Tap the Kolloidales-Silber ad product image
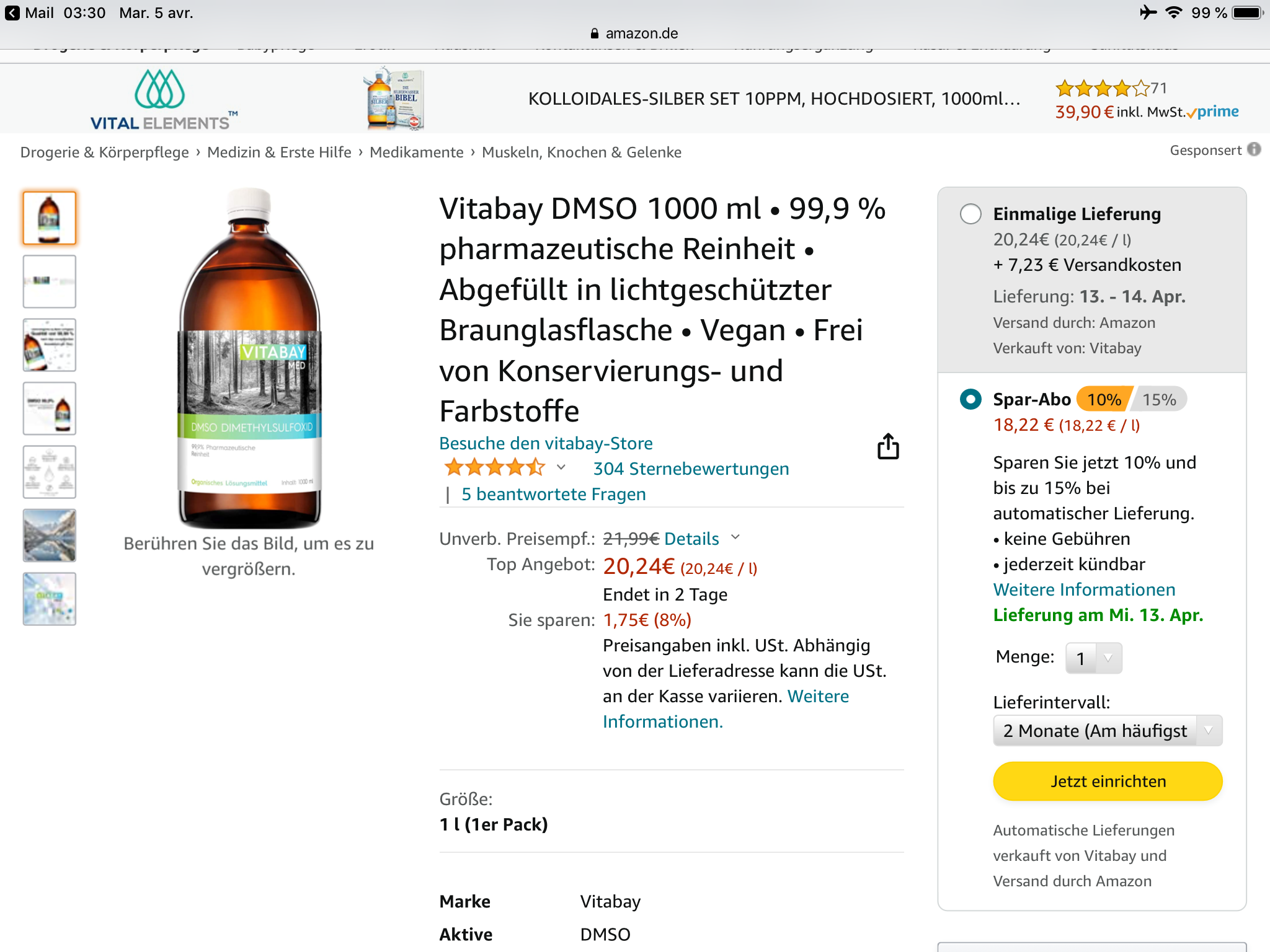 click(394, 99)
